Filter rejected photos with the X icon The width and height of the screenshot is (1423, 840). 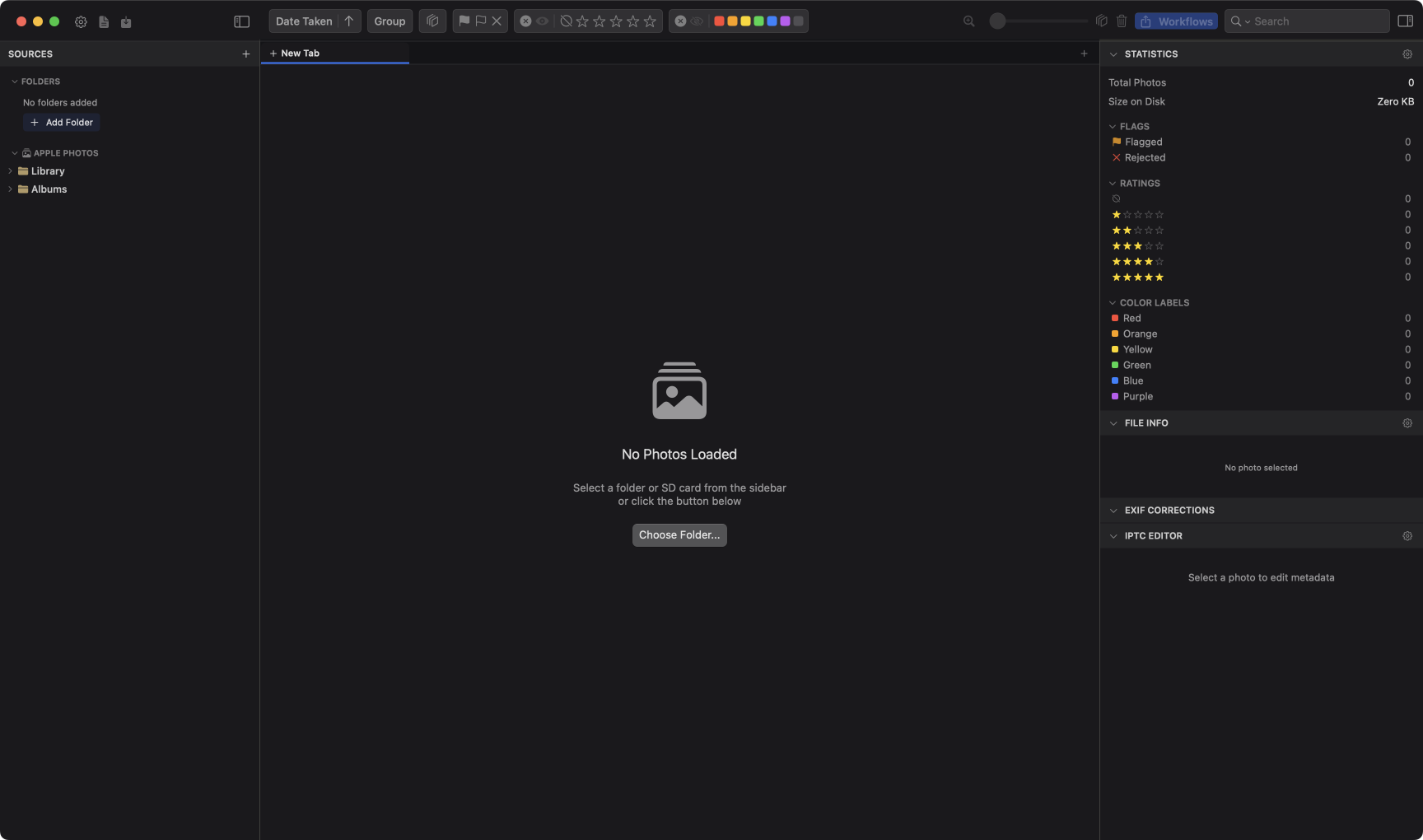[x=497, y=21]
